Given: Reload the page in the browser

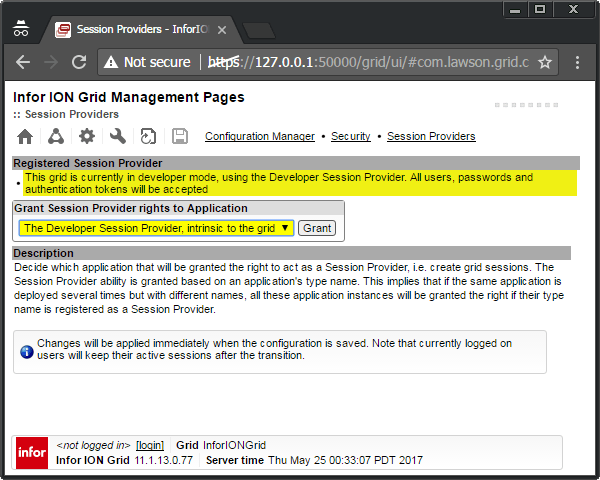Looking at the screenshot, I should coord(80,62).
